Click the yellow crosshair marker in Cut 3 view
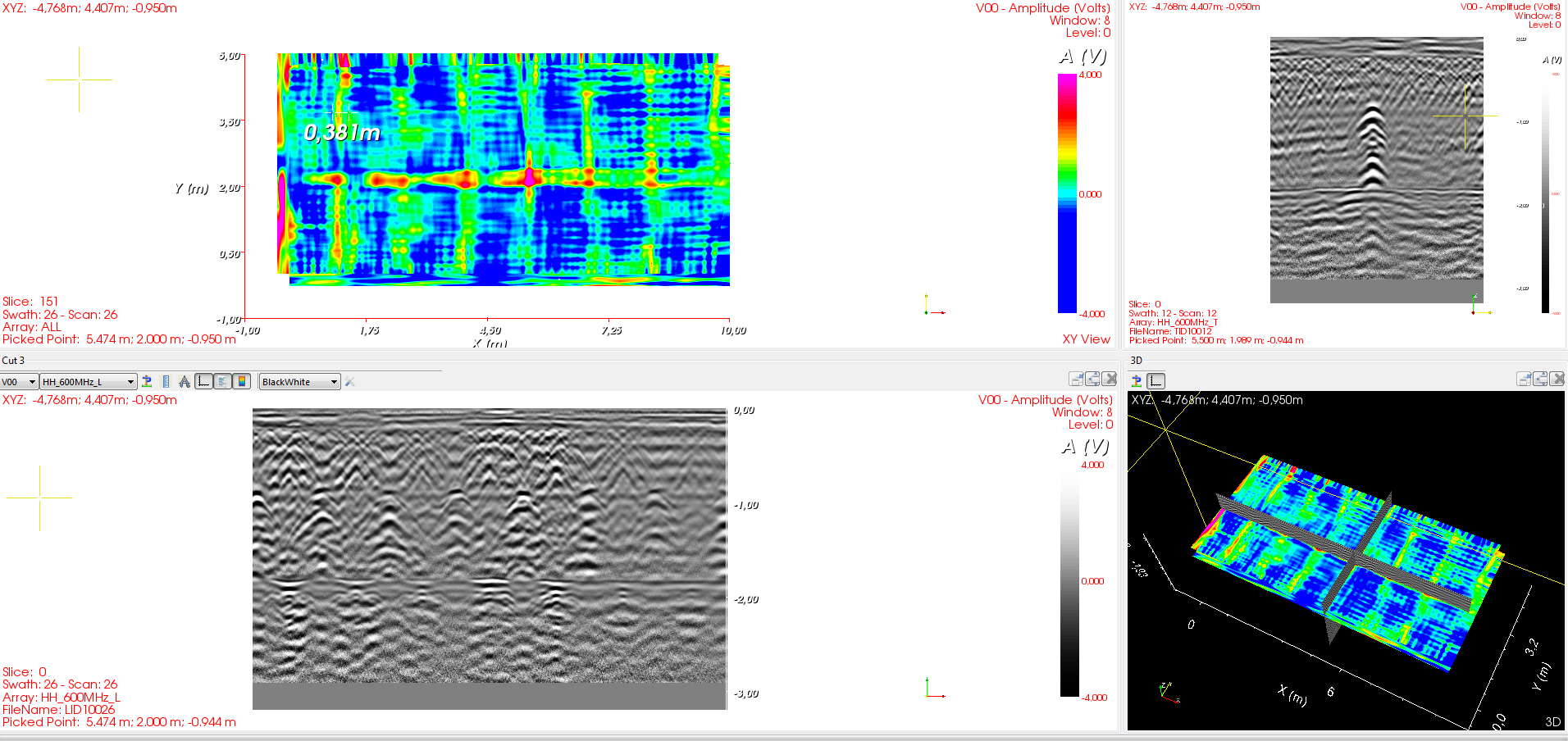This screenshot has height=741, width=1568. (x=39, y=498)
